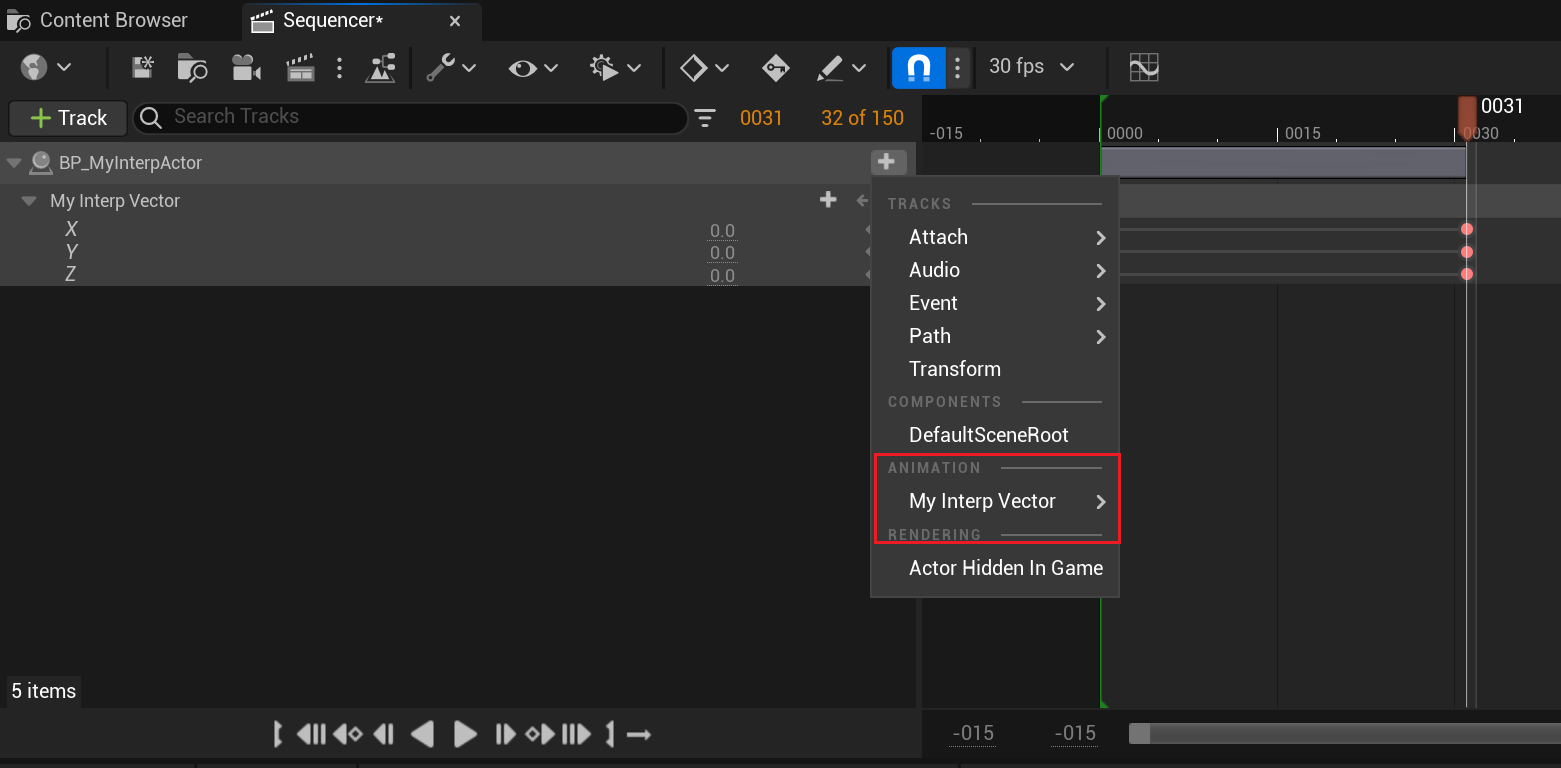Click the timeline range scrollbar at bottom
Screen dimensions: 1561x768
click(x=1340, y=734)
